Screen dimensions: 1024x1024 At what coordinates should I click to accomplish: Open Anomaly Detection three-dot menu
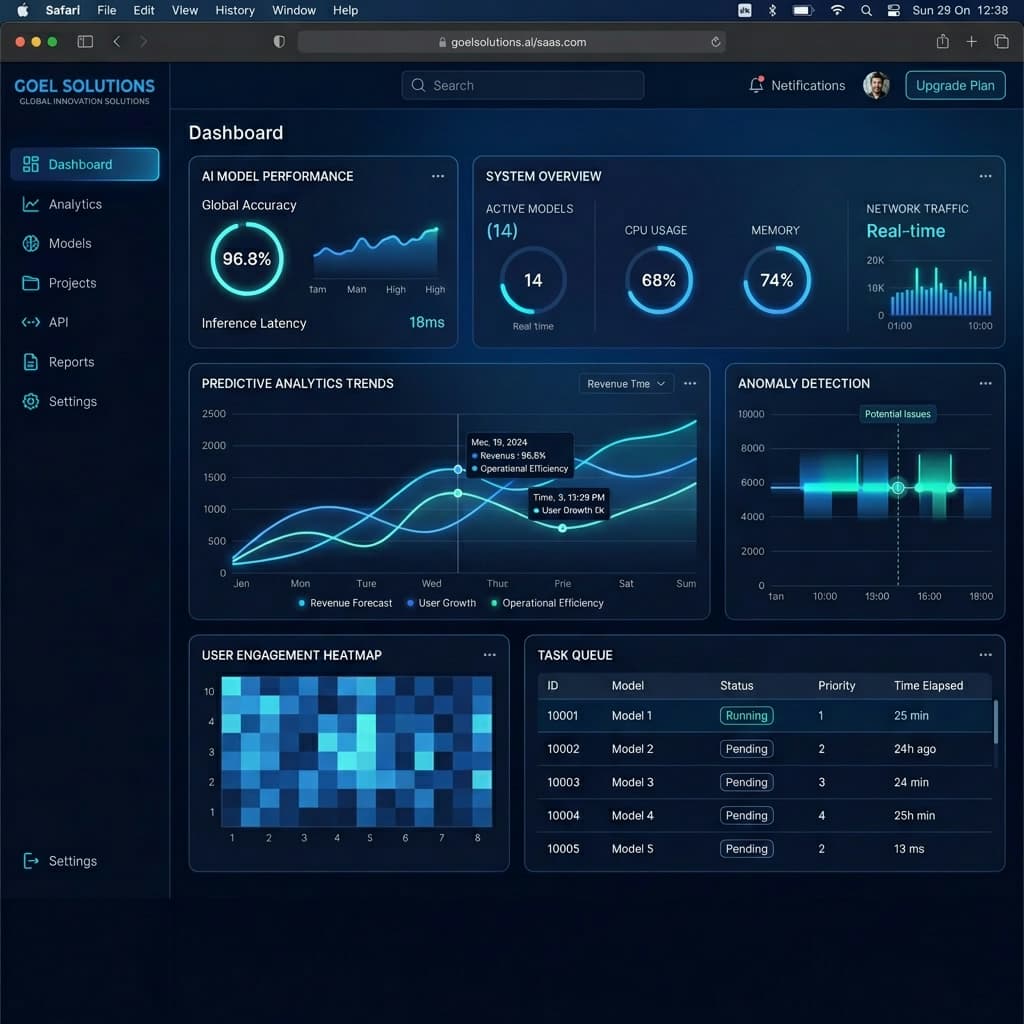pos(985,383)
